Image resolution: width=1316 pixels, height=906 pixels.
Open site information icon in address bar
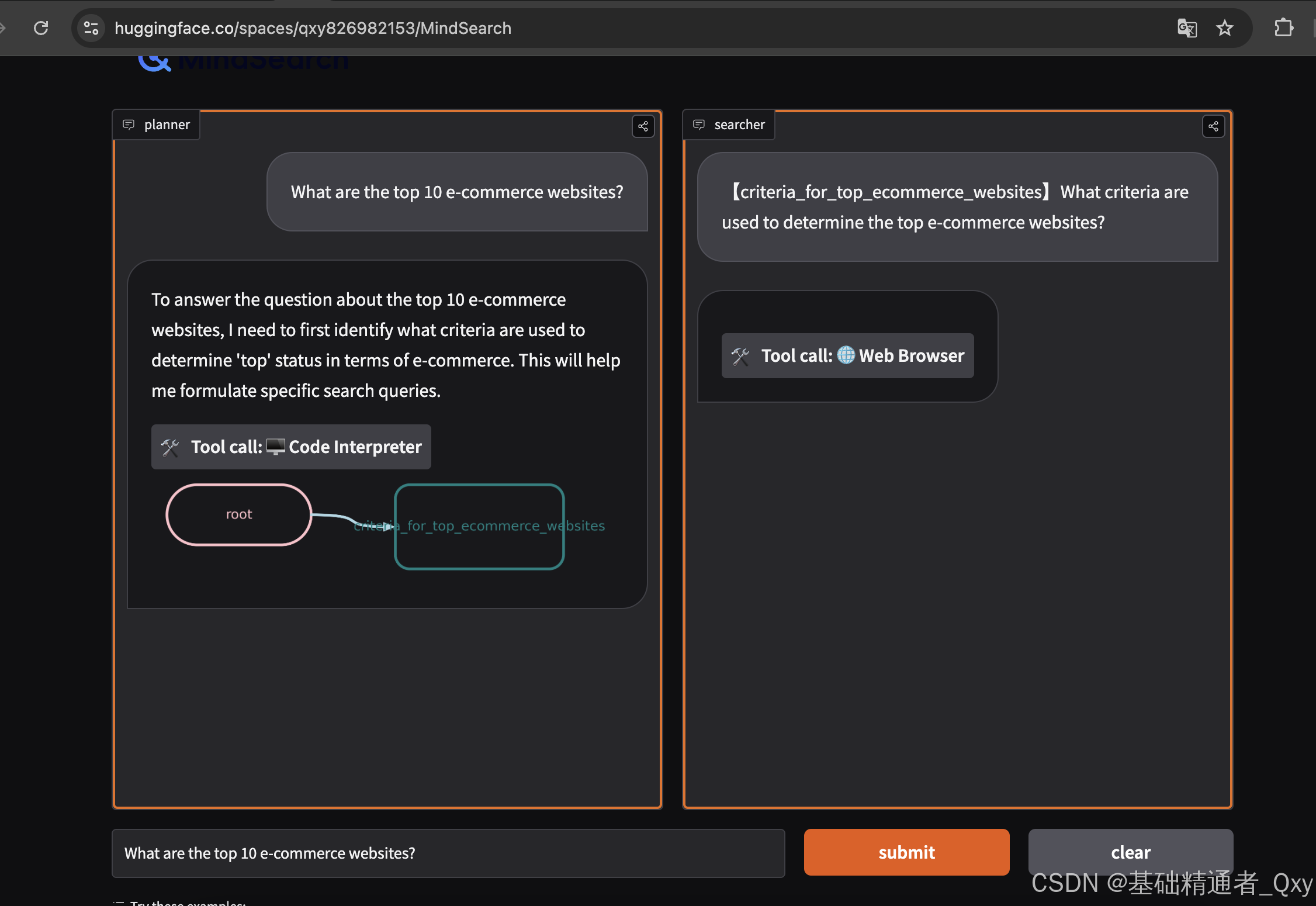point(91,28)
